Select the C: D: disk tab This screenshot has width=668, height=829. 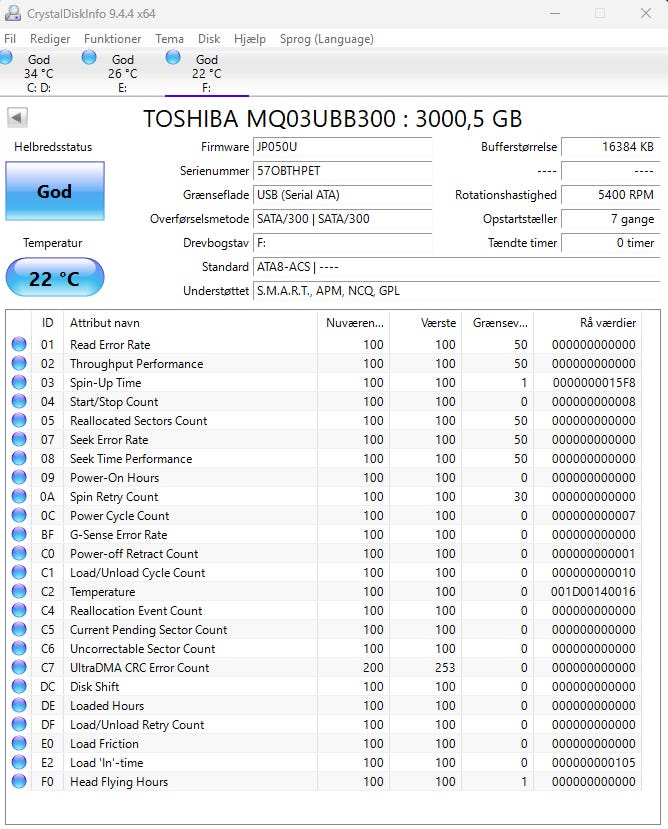pyautogui.click(x=39, y=73)
